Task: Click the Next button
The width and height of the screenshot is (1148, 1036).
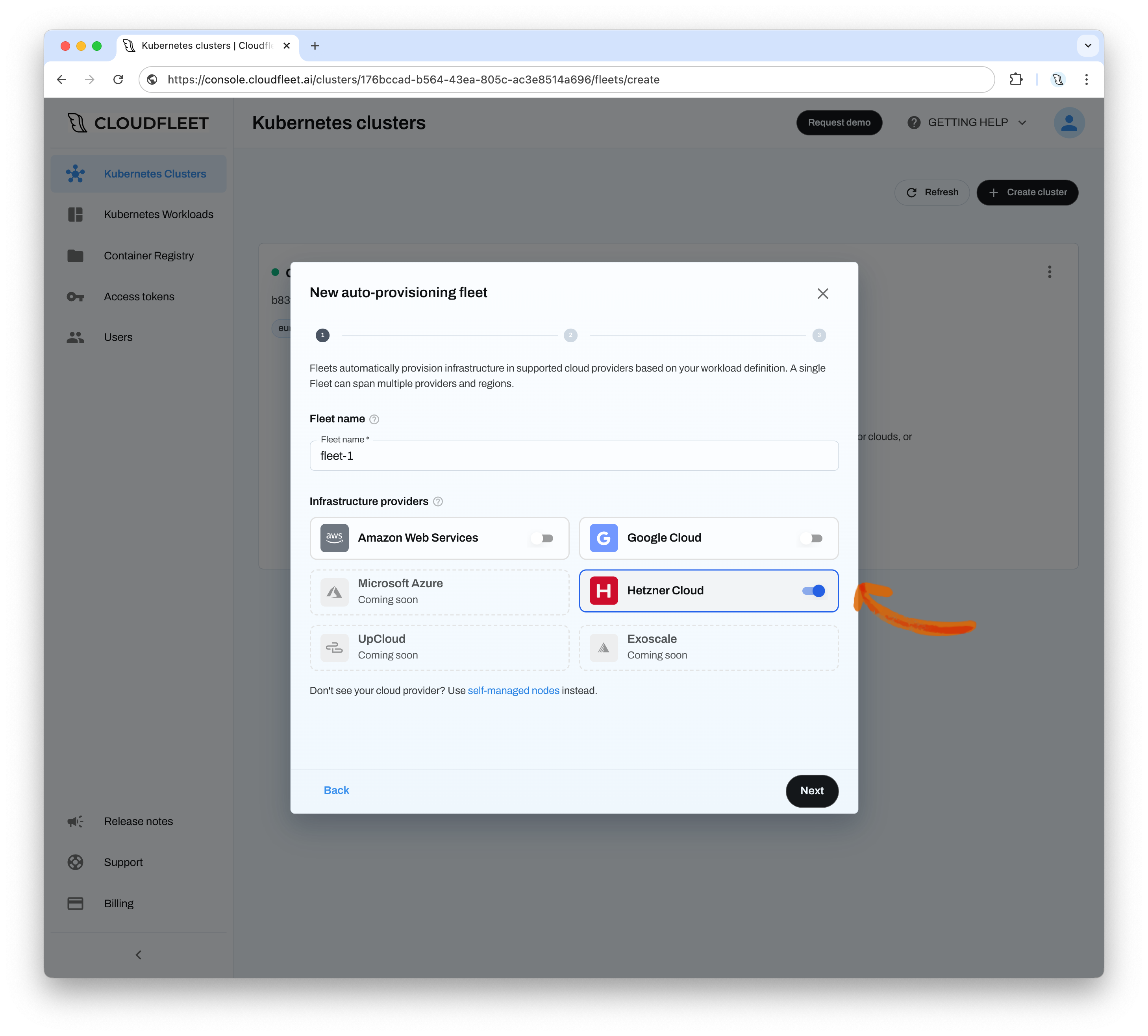Action: [812, 791]
